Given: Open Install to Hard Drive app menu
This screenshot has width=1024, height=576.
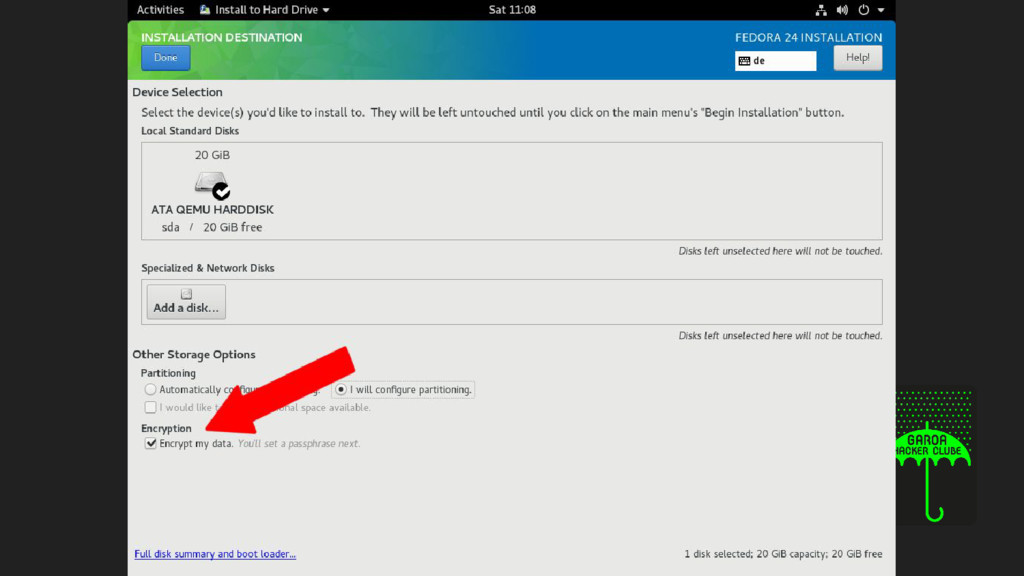Looking at the screenshot, I should pyautogui.click(x=264, y=10).
